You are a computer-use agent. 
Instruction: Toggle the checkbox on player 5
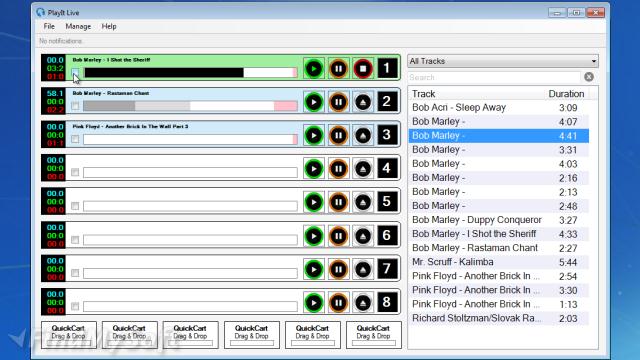click(x=75, y=206)
